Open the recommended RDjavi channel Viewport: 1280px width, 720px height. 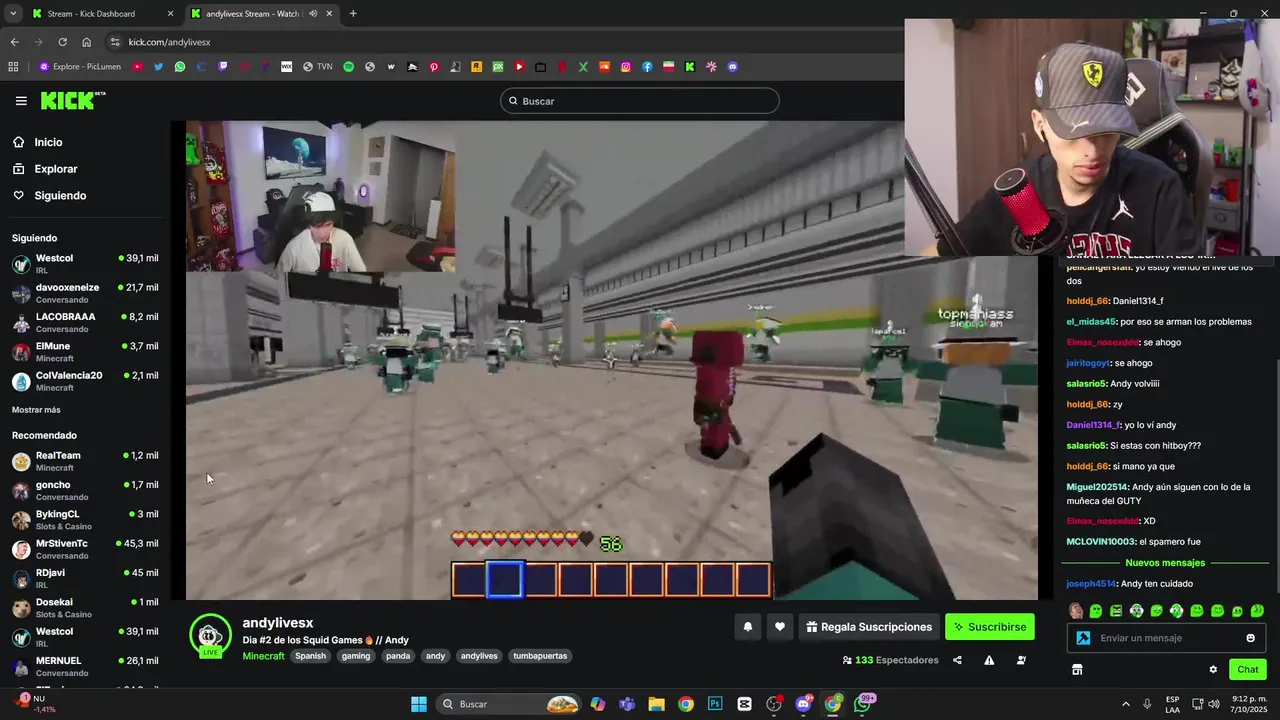[x=85, y=578]
